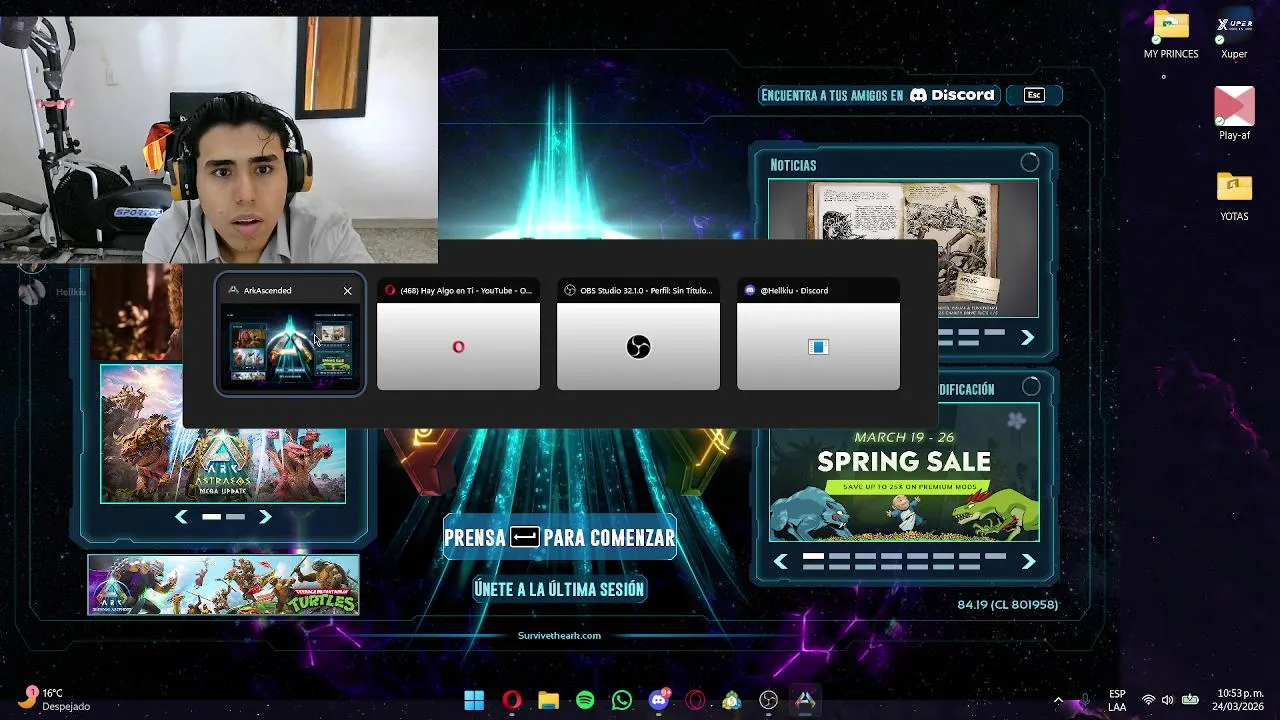Open Opera GX outline icon in taskbar
1280x720 pixels.
(x=695, y=700)
